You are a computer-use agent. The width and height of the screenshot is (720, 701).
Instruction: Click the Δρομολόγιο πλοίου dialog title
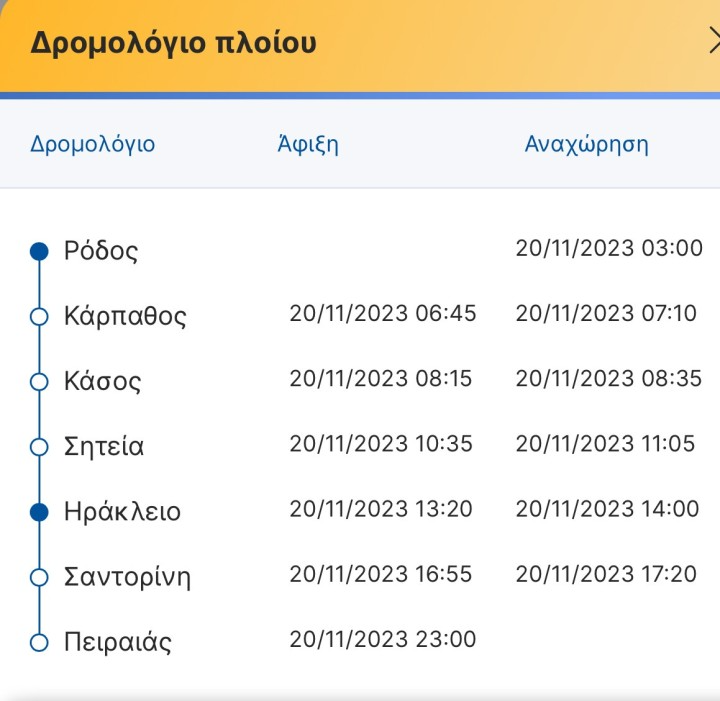(173, 43)
